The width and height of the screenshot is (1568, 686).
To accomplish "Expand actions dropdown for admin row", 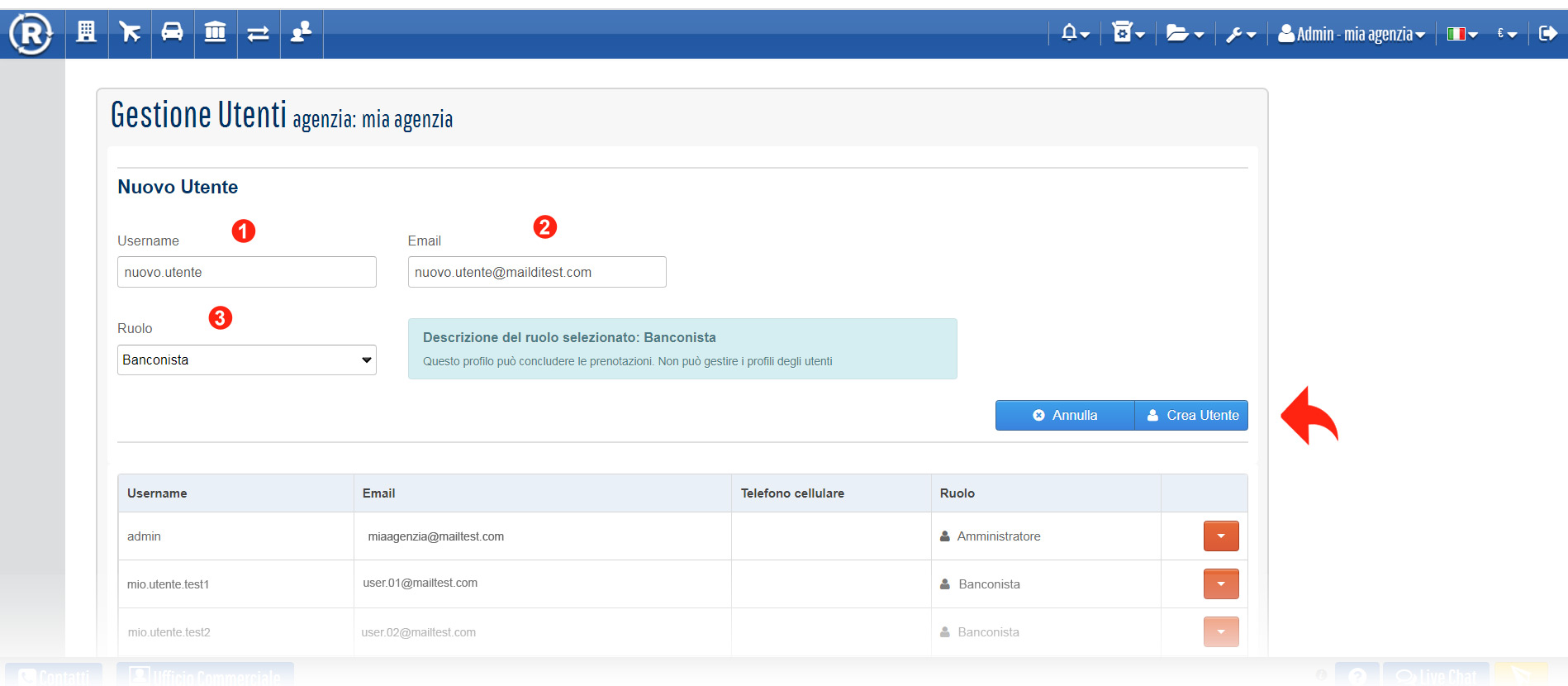I will coord(1220,536).
